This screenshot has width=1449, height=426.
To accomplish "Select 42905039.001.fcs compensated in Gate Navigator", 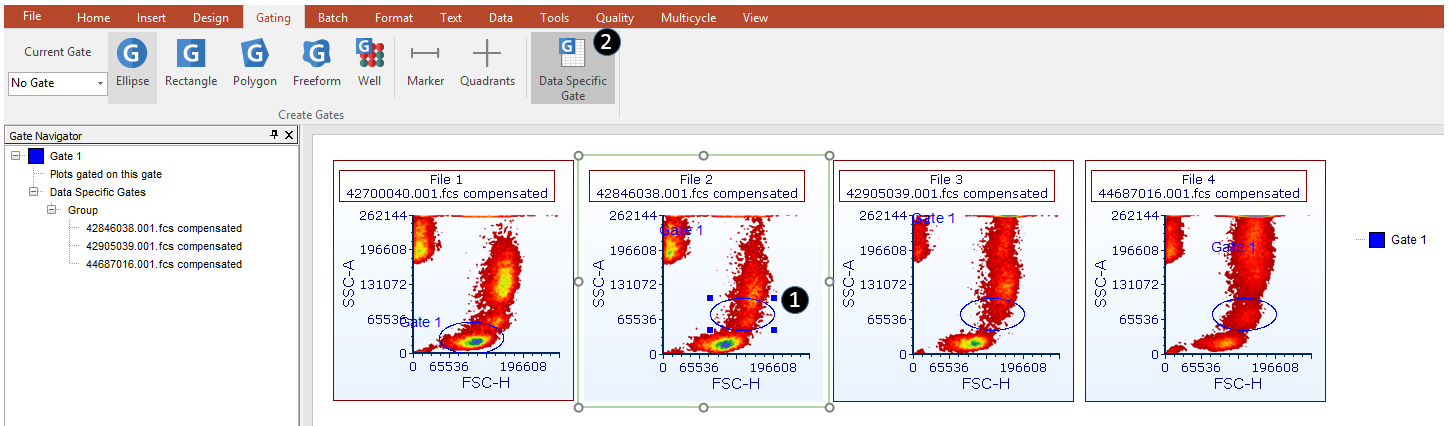I will 163,246.
